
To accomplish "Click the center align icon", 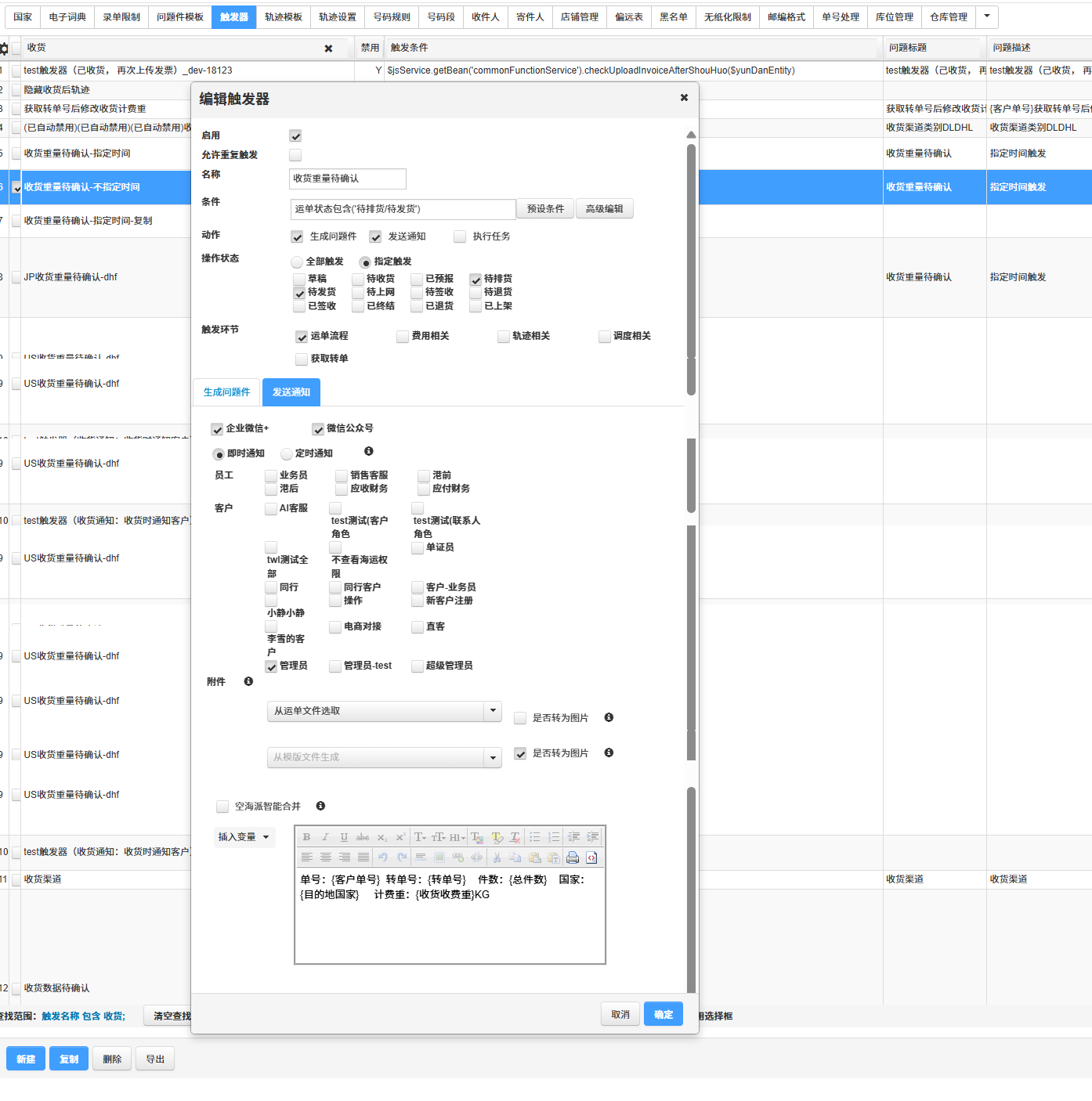I will [x=325, y=857].
